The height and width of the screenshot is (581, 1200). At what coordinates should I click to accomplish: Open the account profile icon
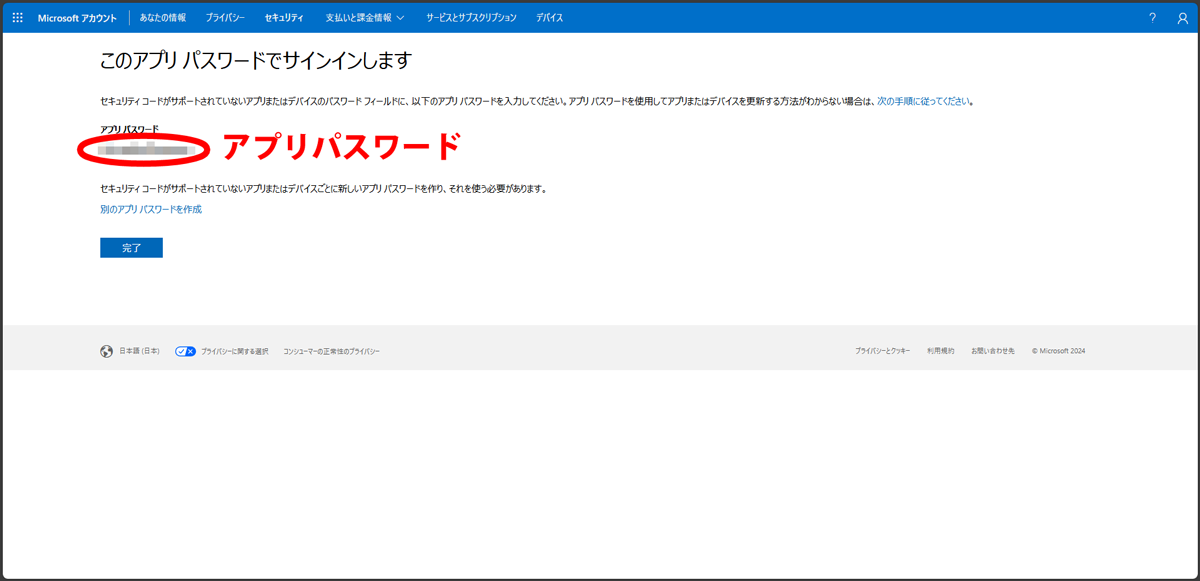(x=1183, y=18)
